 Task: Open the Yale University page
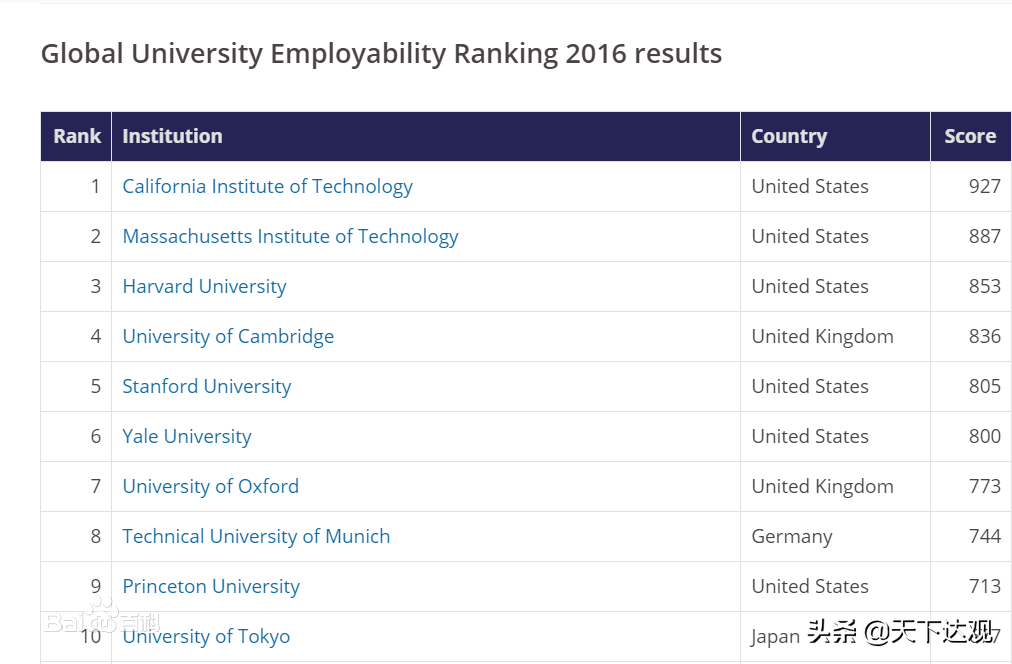pyautogui.click(x=186, y=436)
